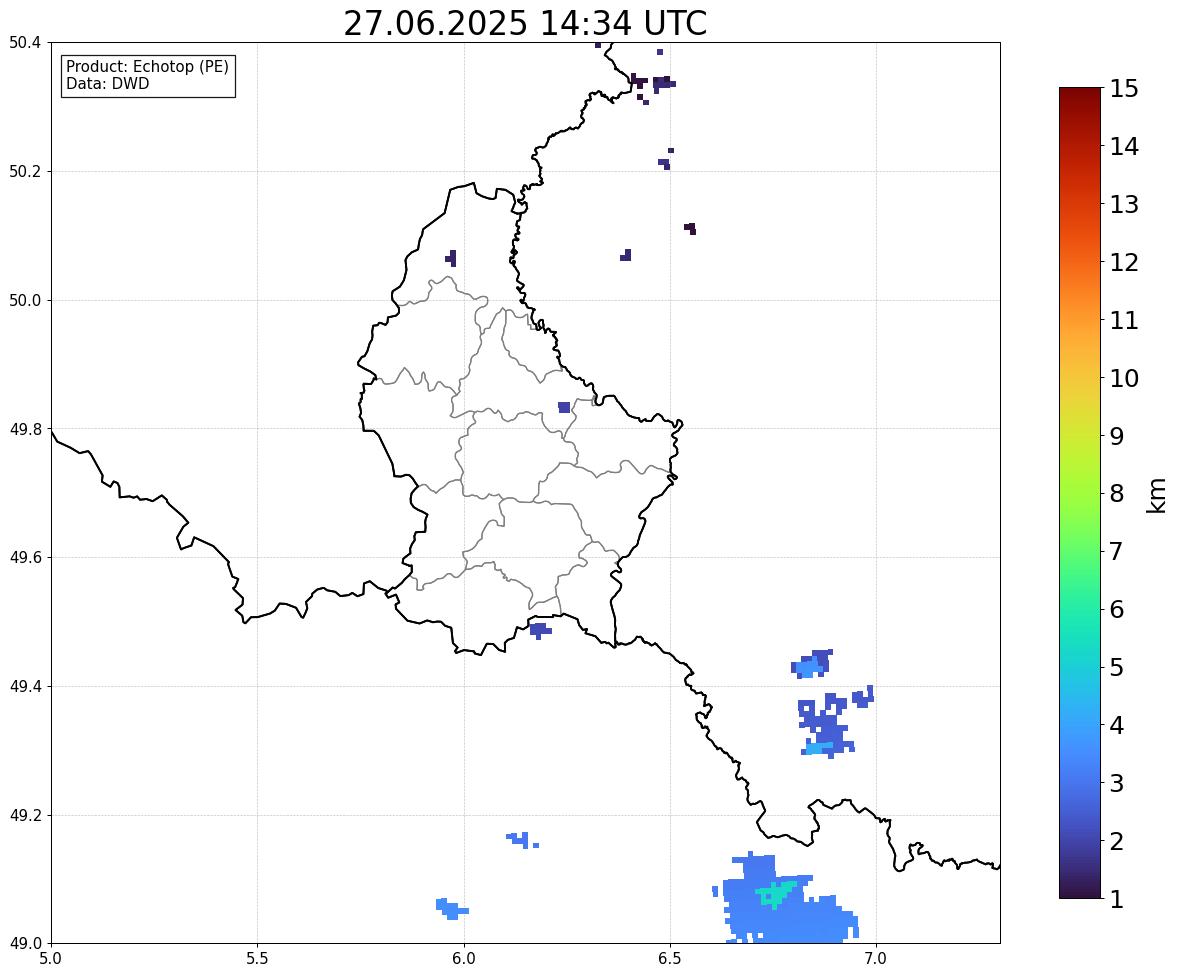This screenshot has height=976, width=1178.
Task: Click the latitude tick label 49.0
Action: point(25,944)
